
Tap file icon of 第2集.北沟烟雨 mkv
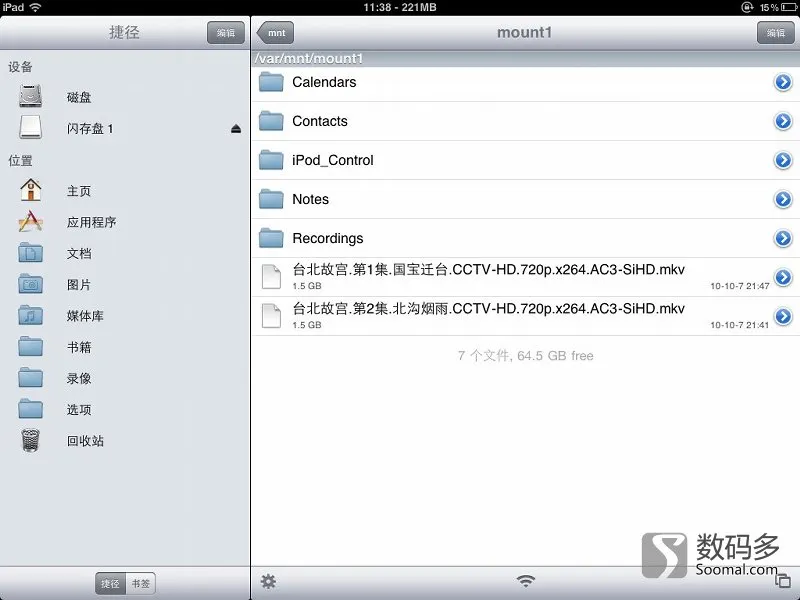[271, 316]
